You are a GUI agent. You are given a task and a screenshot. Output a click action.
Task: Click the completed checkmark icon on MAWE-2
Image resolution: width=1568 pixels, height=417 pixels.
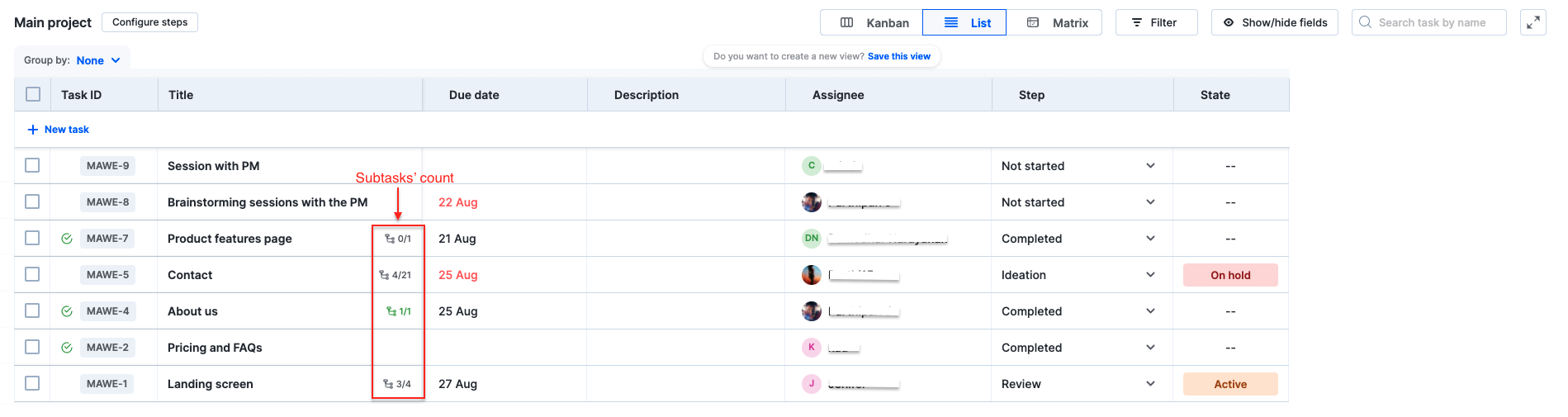(x=67, y=348)
